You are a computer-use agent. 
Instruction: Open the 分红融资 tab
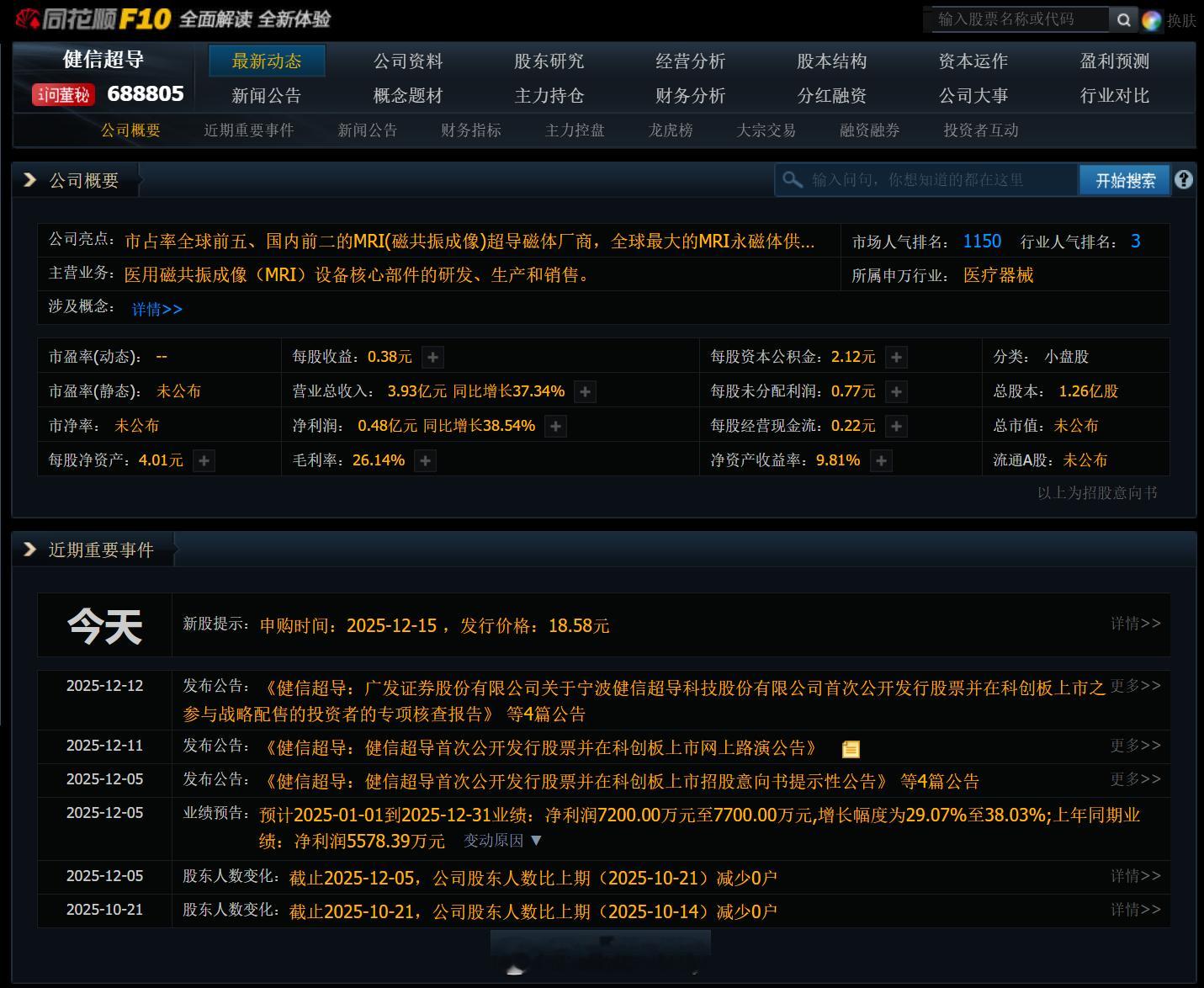coord(832,95)
